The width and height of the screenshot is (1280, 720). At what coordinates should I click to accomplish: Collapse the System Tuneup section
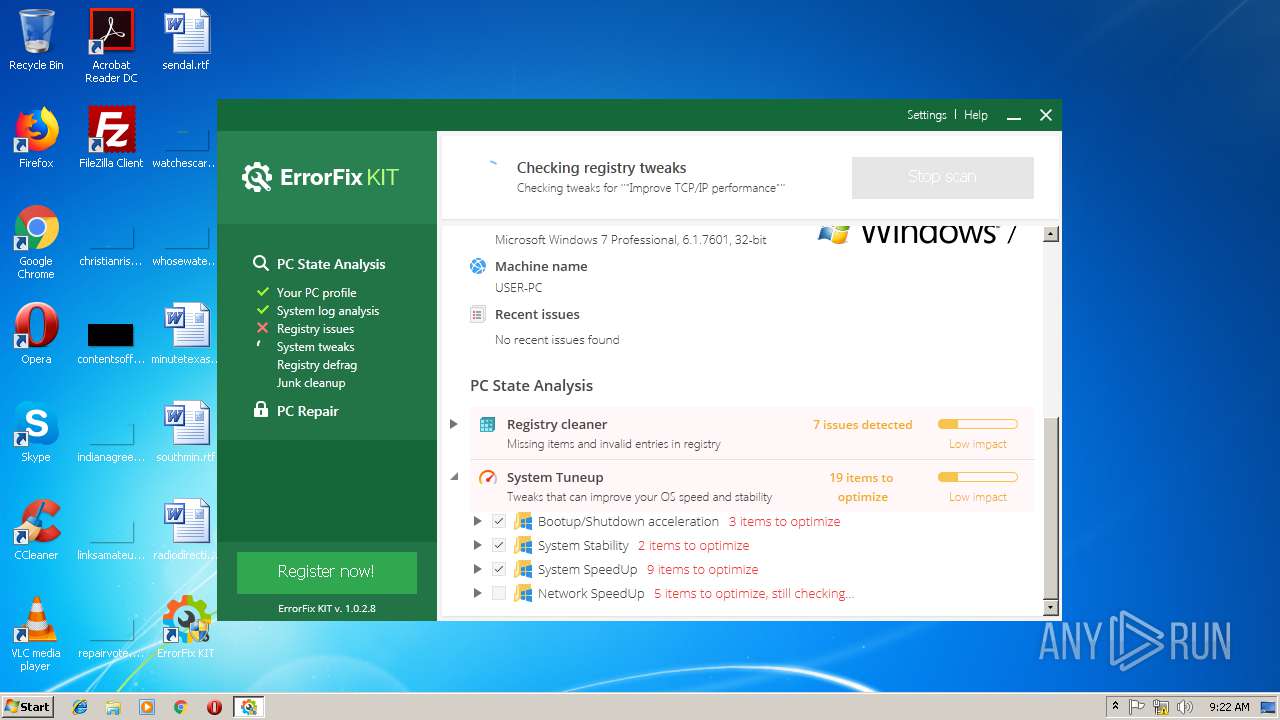(454, 477)
